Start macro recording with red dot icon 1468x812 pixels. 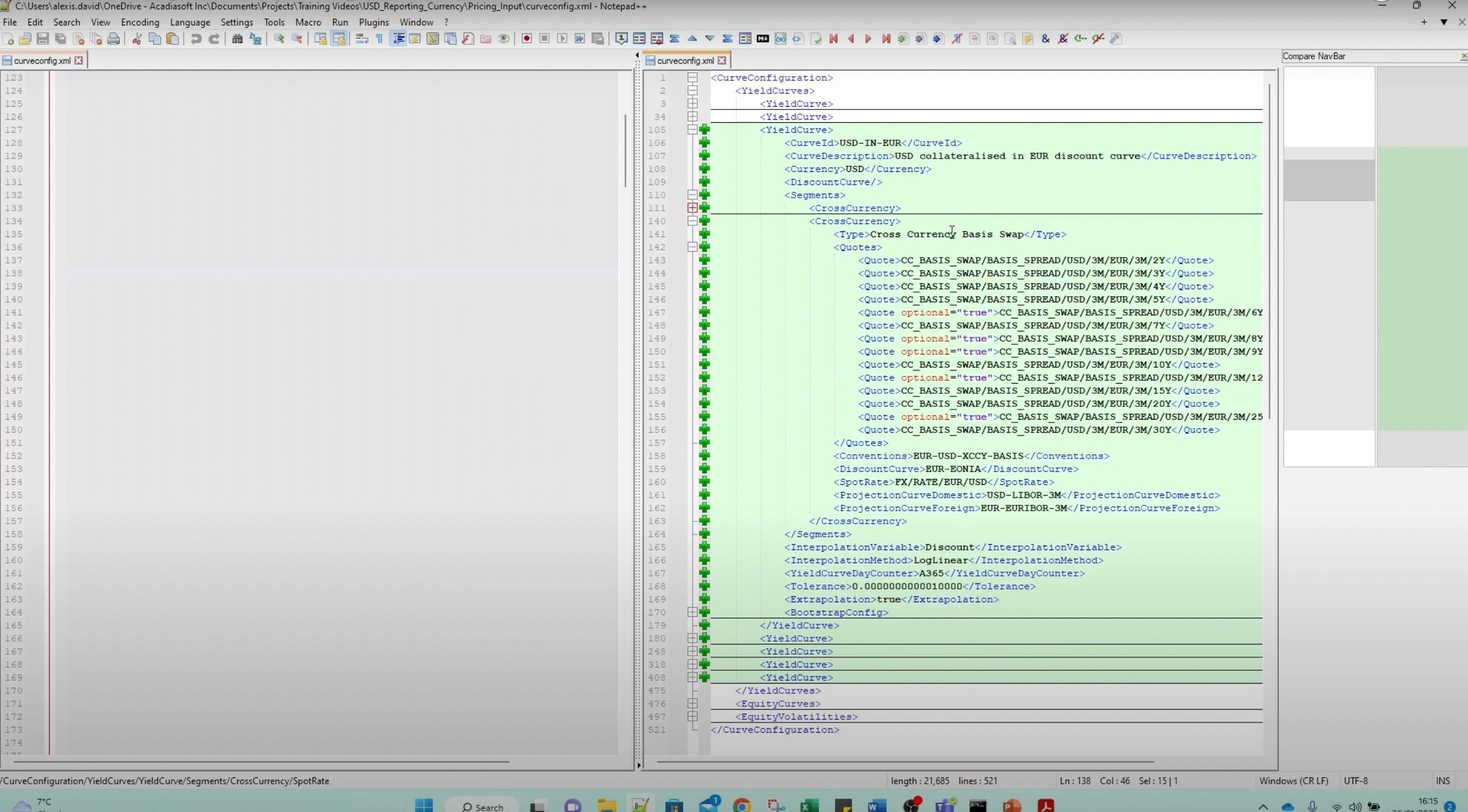tap(527, 39)
